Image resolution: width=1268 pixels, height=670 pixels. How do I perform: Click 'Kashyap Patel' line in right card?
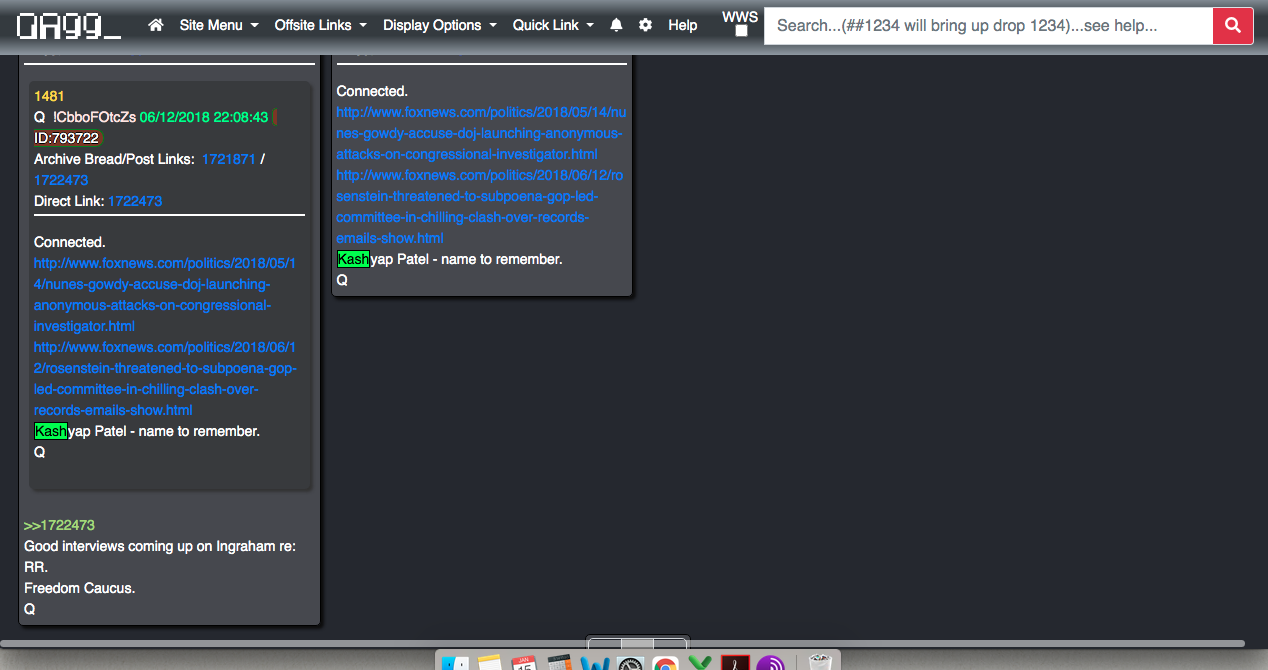point(450,259)
